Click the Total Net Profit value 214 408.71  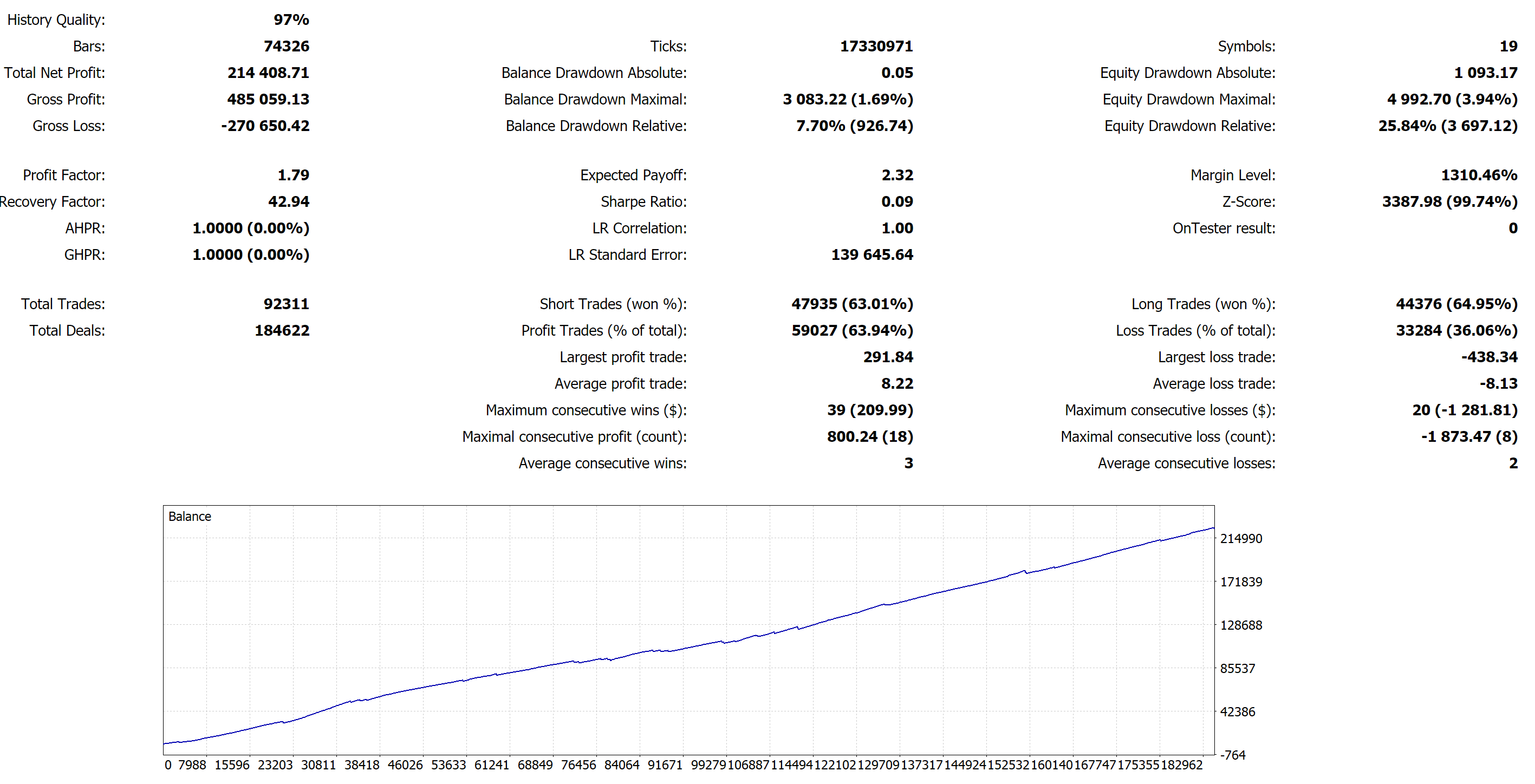[268, 73]
